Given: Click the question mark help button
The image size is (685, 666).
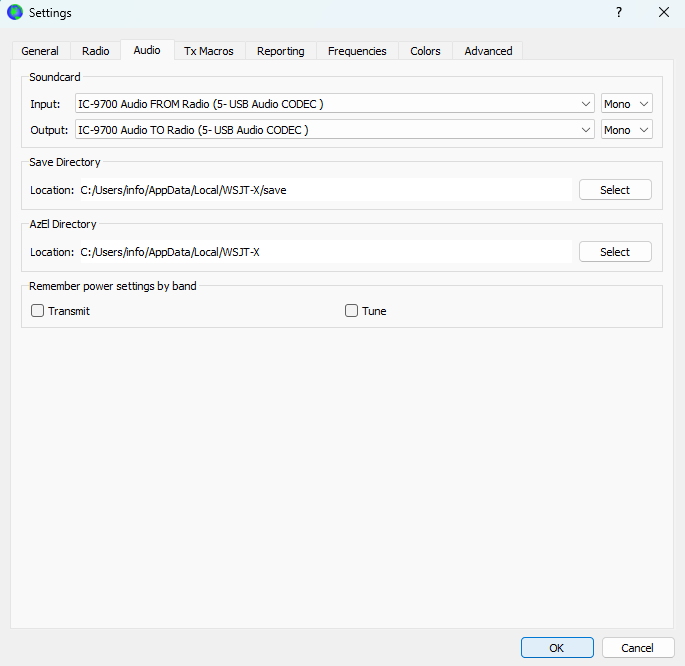Looking at the screenshot, I should [x=618, y=13].
